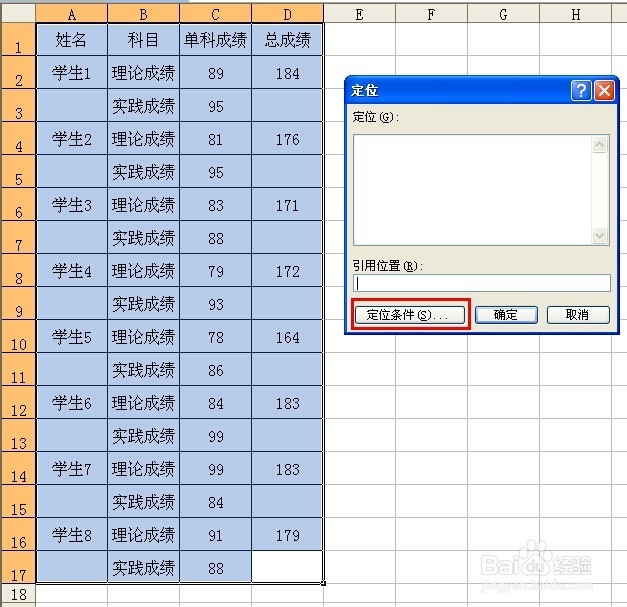
Task: Select the 学生3 cell
Action: coord(72,204)
